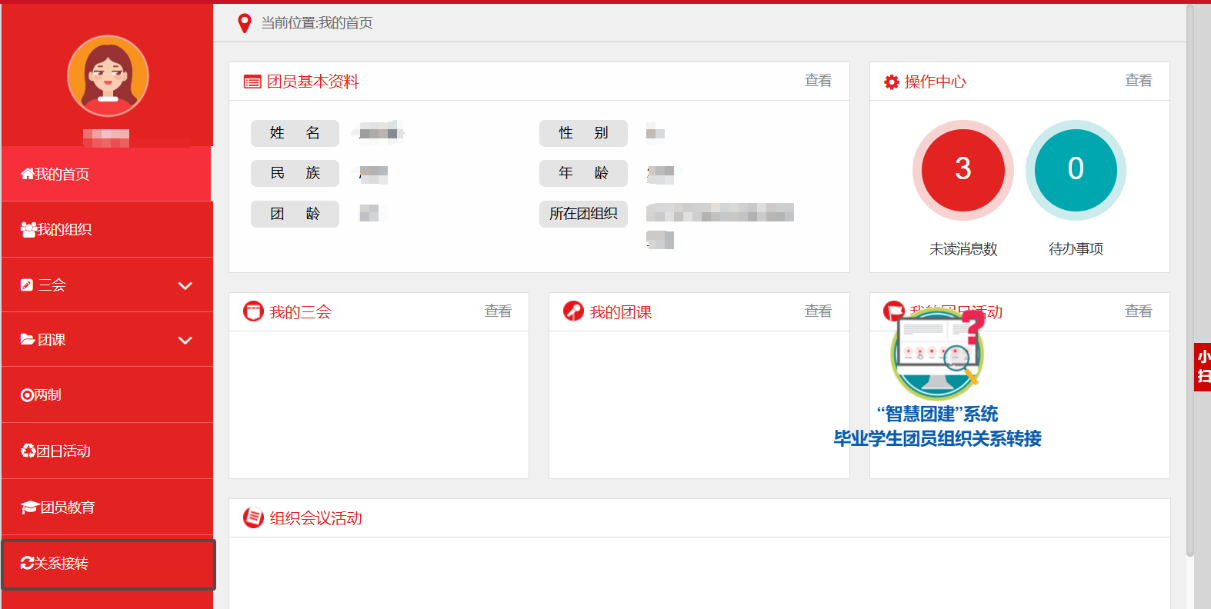Click the teal pending tasks count circle
This screenshot has width=1211, height=609.
1075,169
